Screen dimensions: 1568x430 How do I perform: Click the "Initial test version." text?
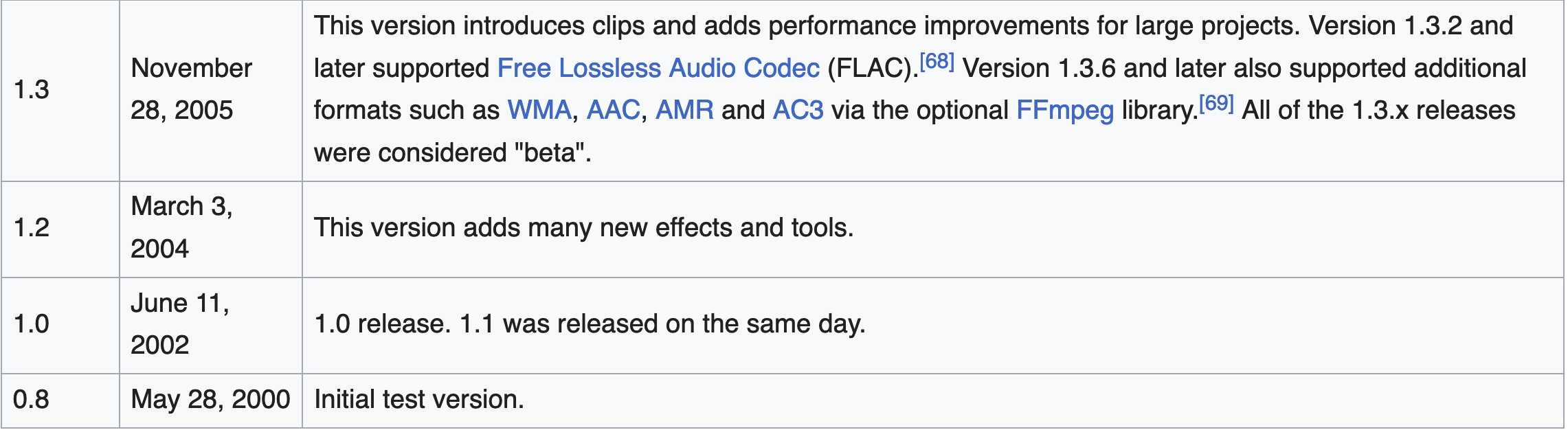418,400
